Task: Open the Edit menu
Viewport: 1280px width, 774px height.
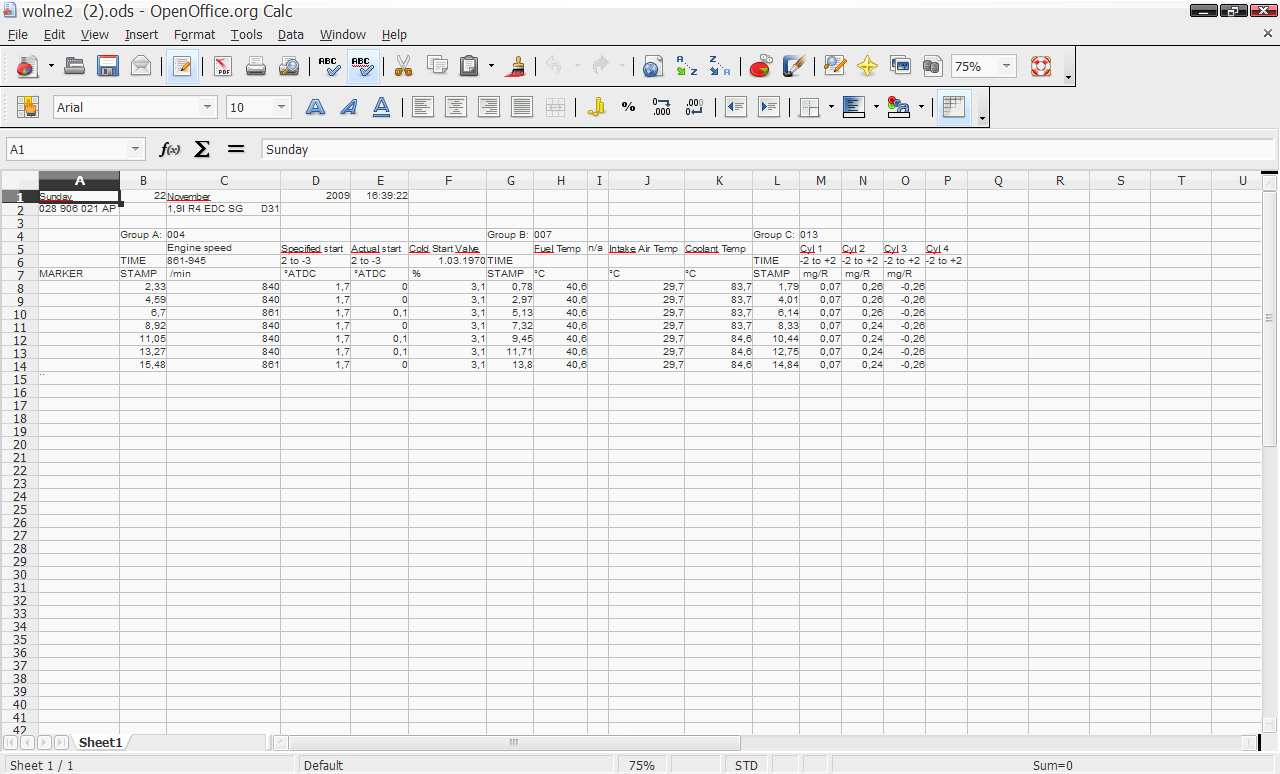Action: pos(54,34)
